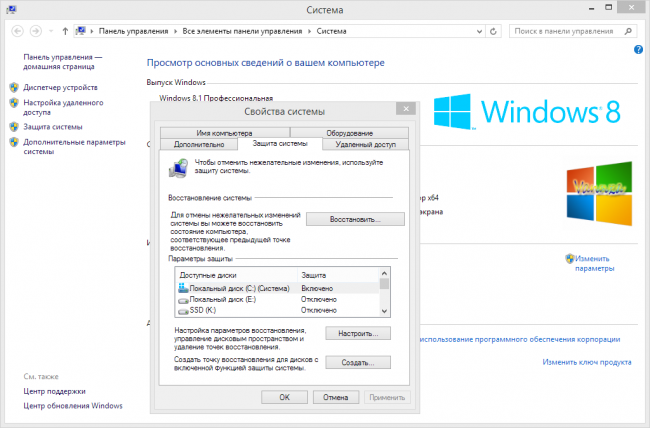
Task: Open 'Настройка удаленного доступа' link
Action: pos(63,107)
